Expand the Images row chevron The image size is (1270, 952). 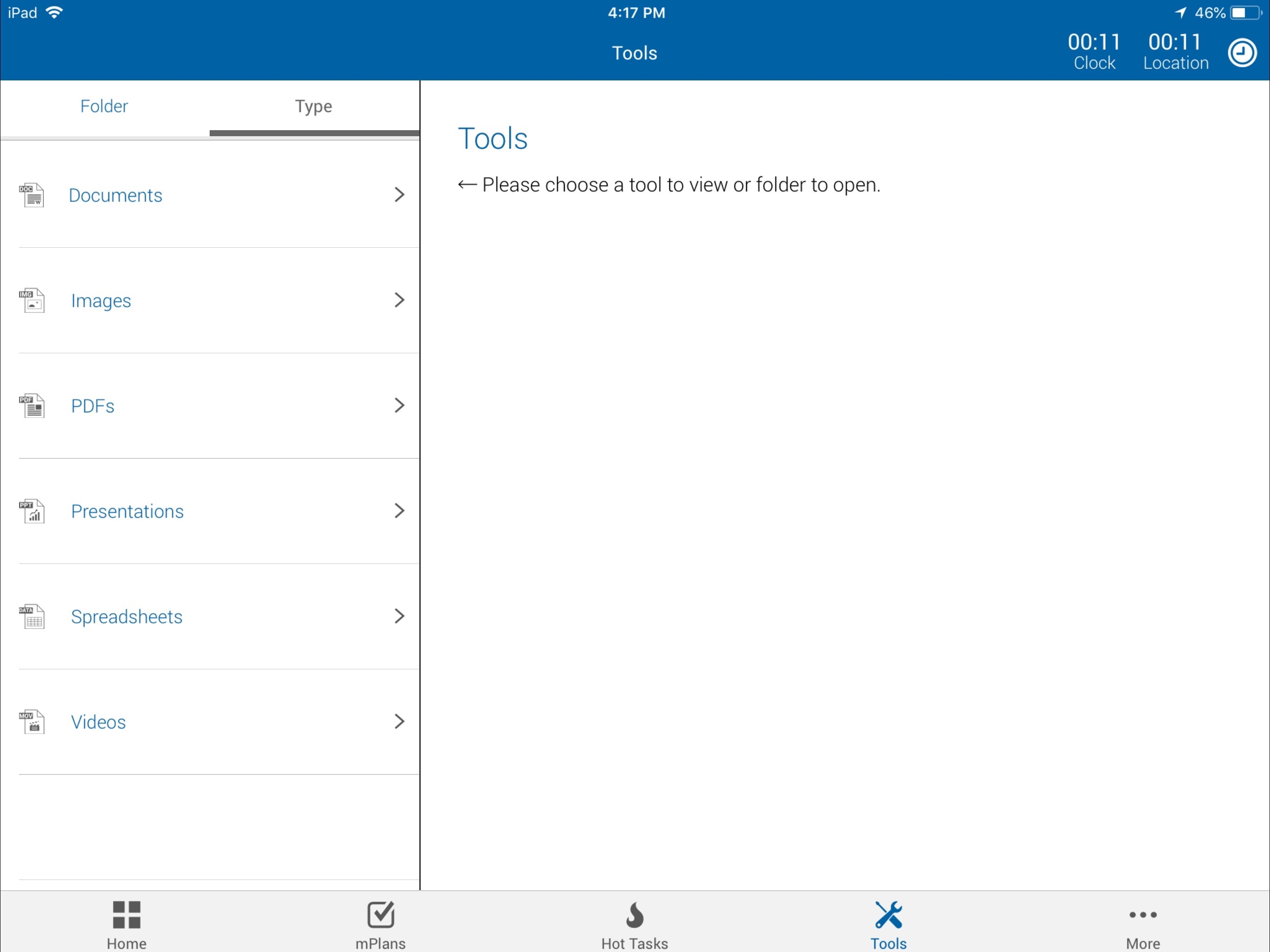pos(400,300)
